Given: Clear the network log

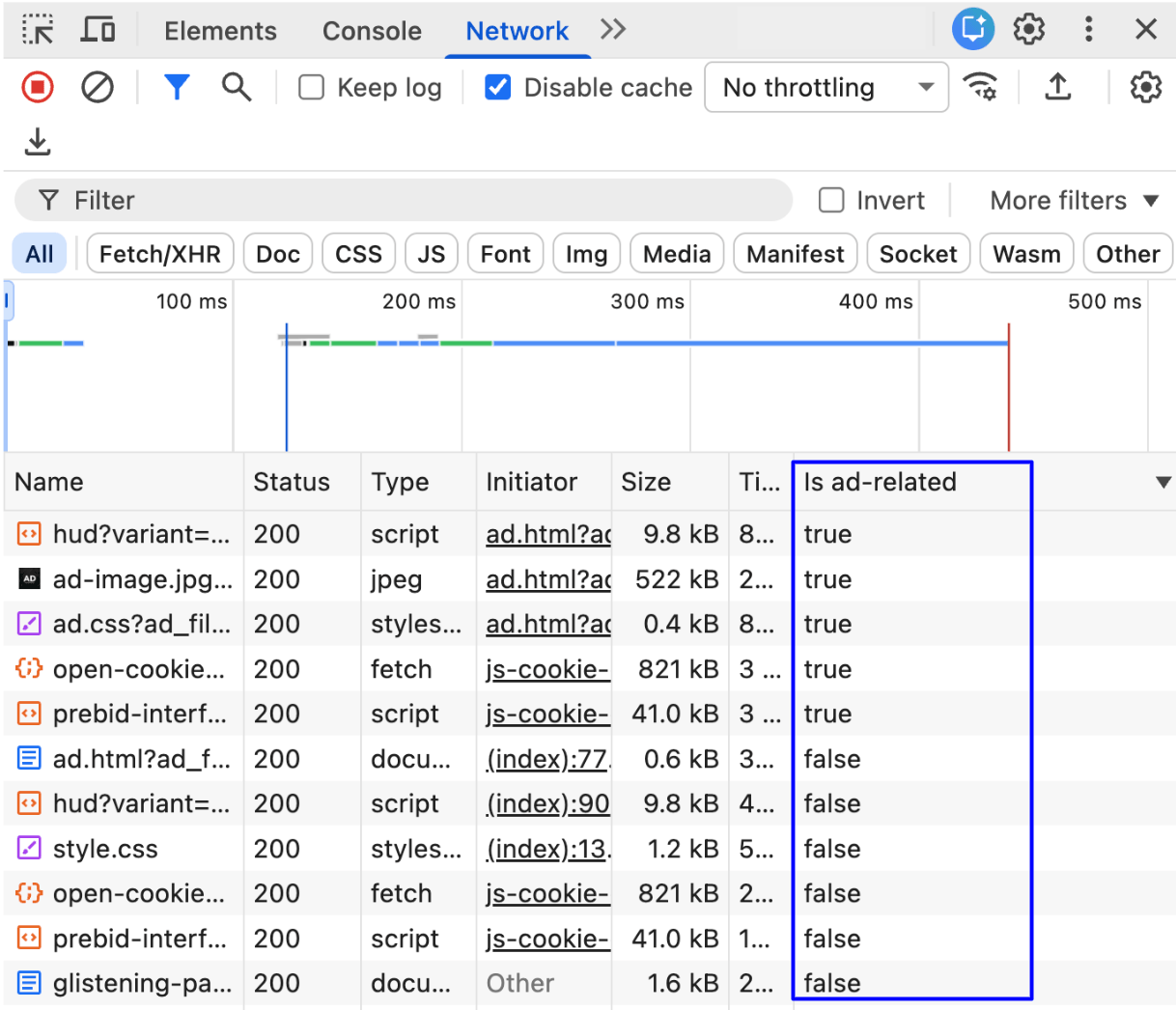Looking at the screenshot, I should (x=98, y=88).
